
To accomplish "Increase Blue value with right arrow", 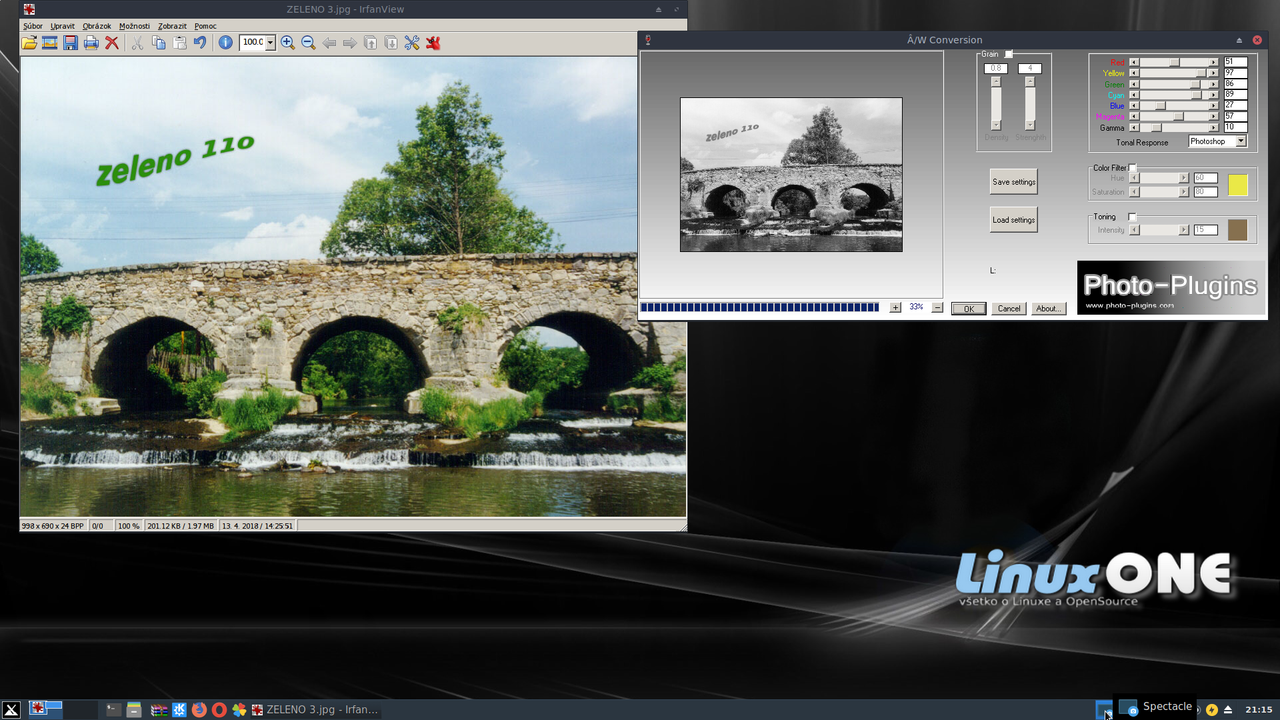I will (1214, 106).
